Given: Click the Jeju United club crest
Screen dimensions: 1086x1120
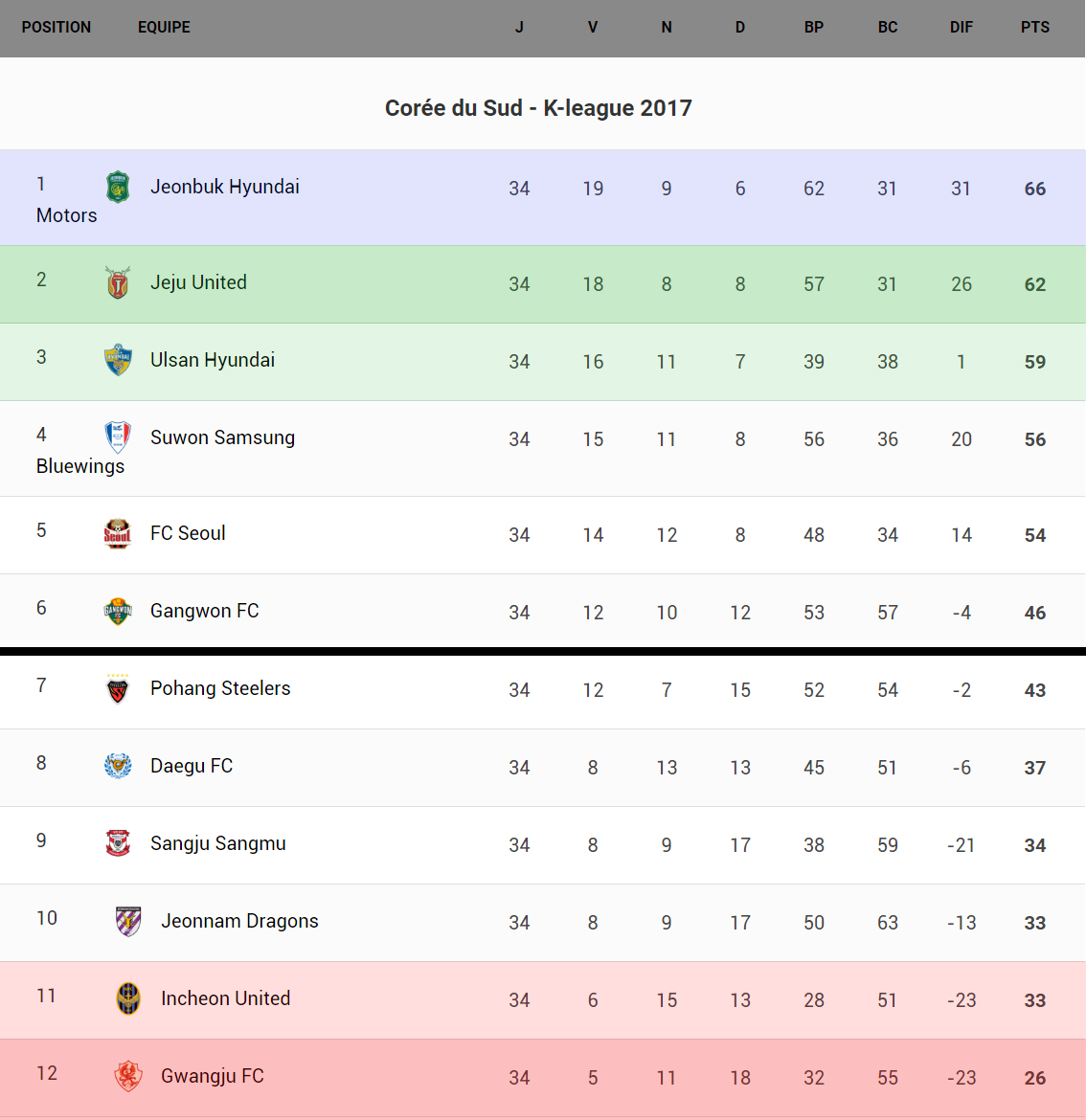Looking at the screenshot, I should click(118, 283).
